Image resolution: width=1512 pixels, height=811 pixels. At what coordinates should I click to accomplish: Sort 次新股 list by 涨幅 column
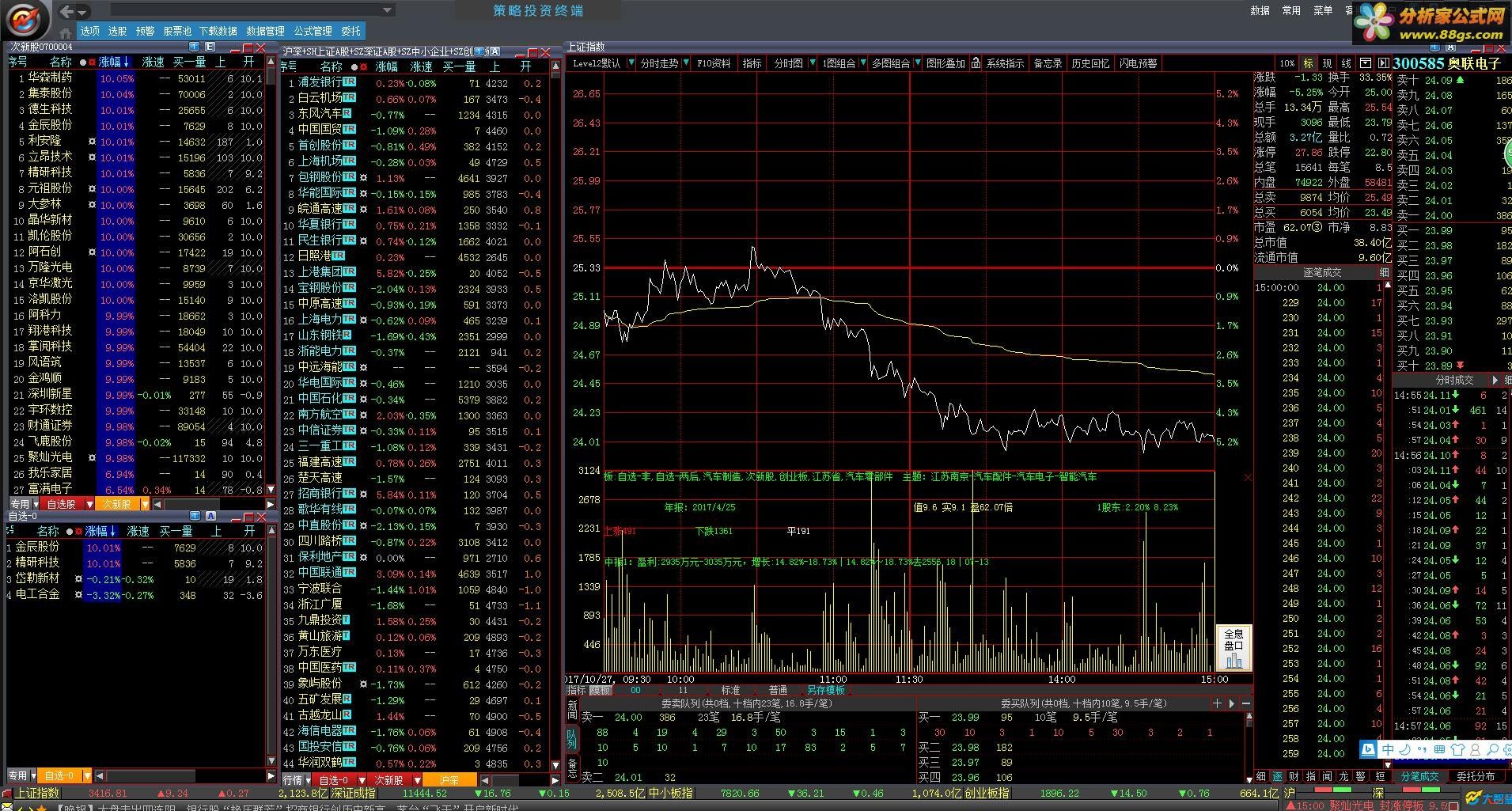pyautogui.click(x=113, y=62)
